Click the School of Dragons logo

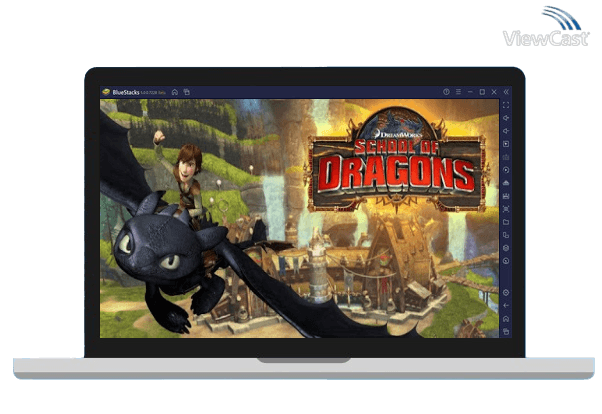(395, 159)
